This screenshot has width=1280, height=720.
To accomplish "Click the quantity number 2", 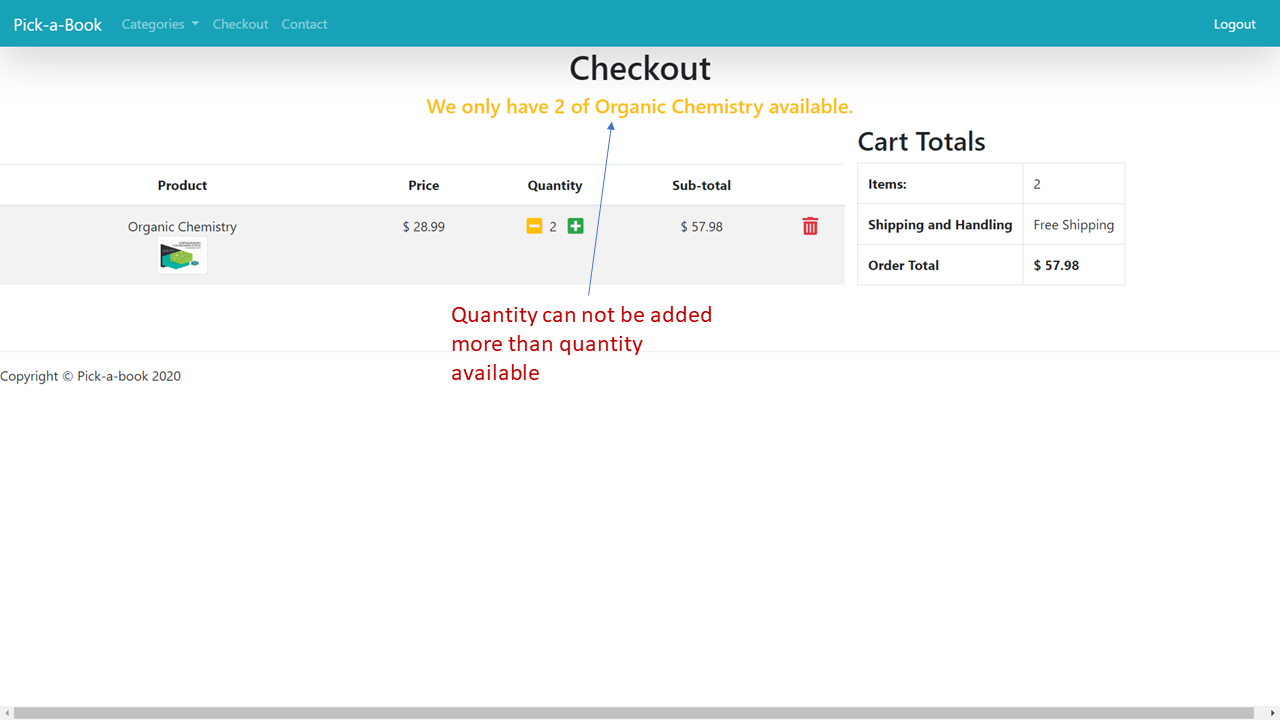I will pyautogui.click(x=553, y=227).
